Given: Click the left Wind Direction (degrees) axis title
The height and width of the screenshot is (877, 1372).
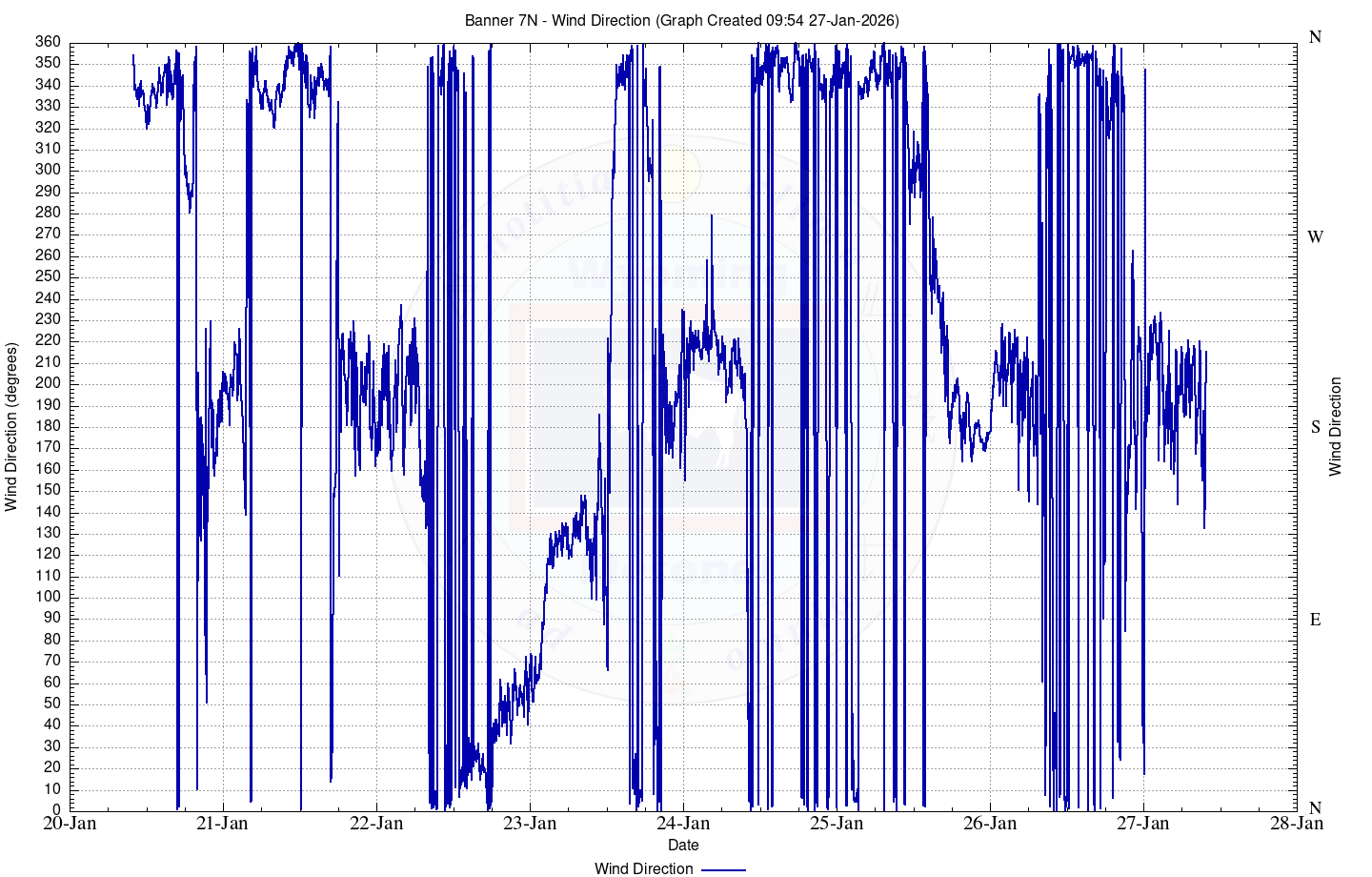Looking at the screenshot, I should pos(11,427).
